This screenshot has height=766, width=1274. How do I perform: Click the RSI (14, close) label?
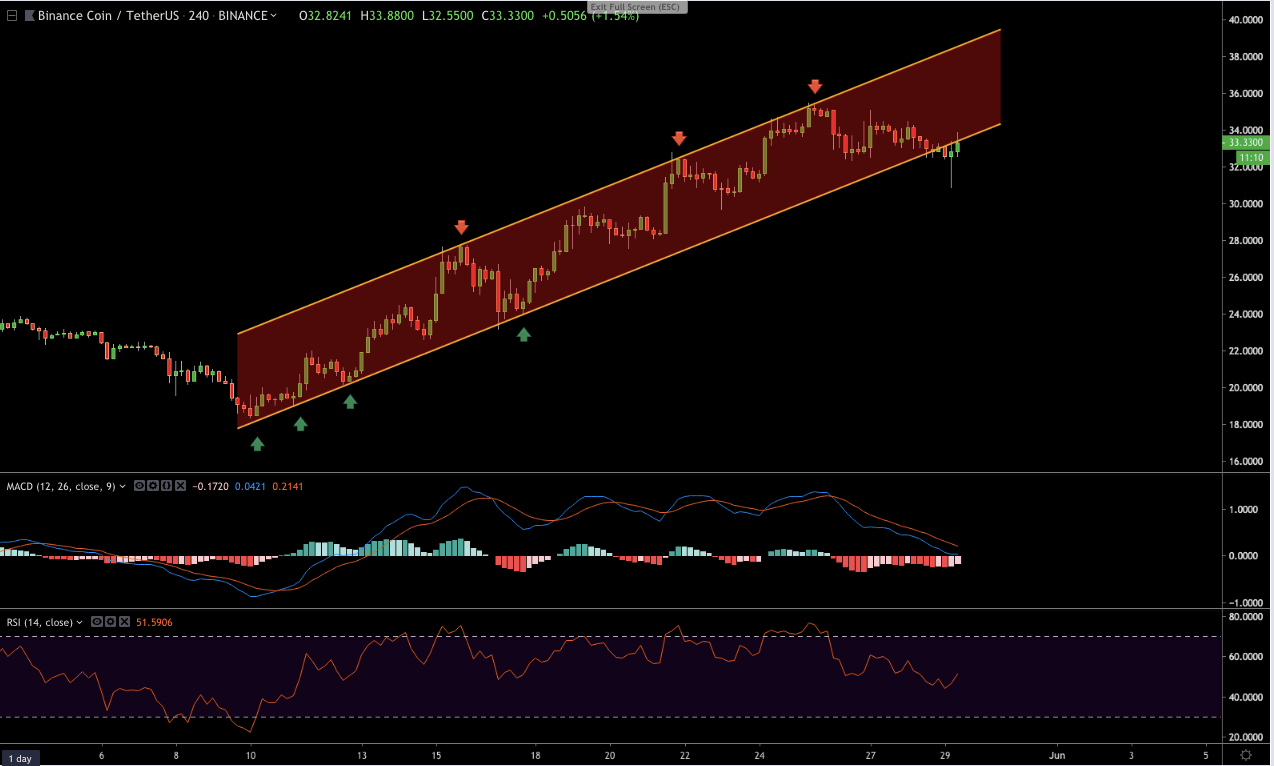(38, 622)
